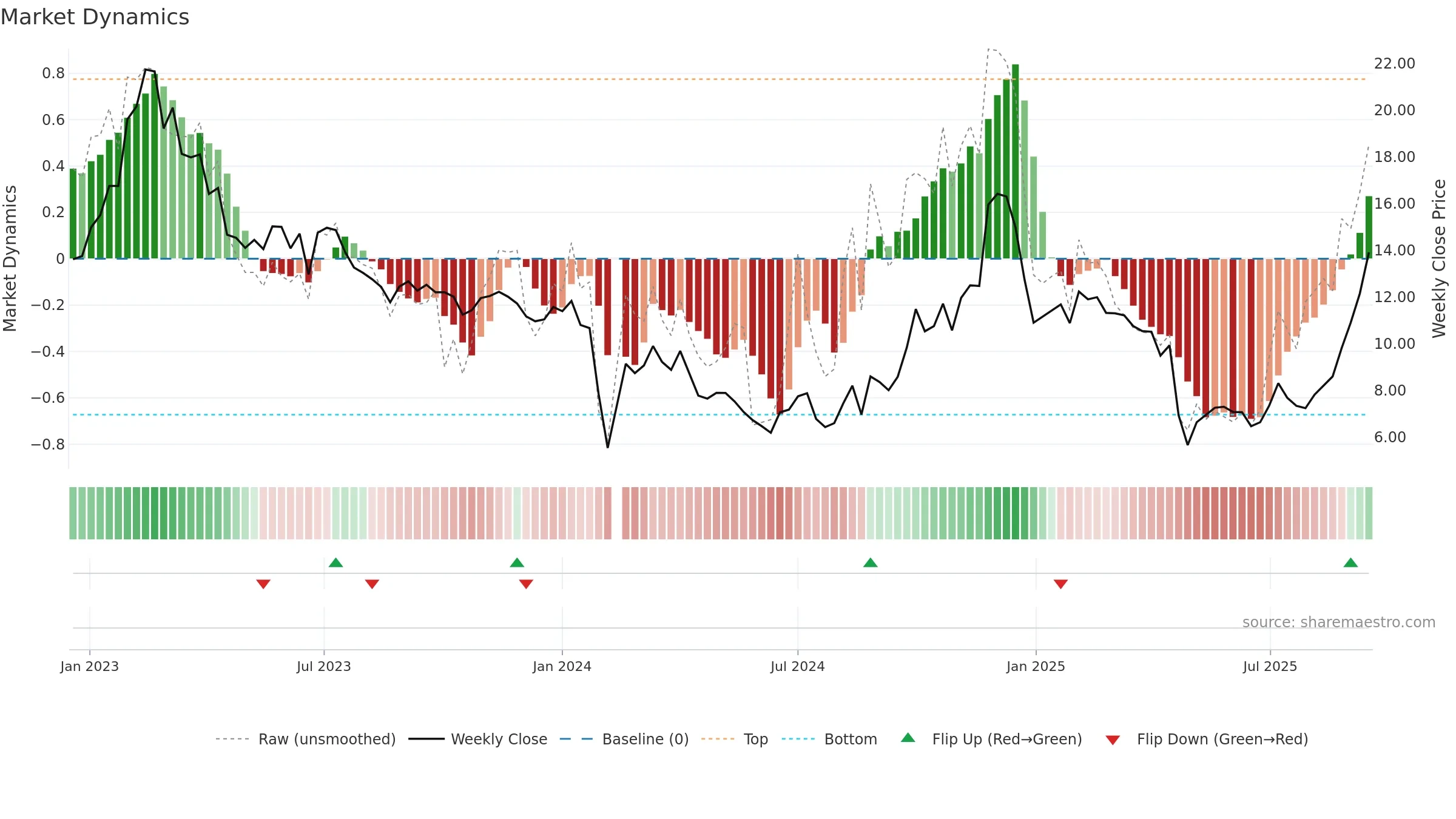Click the 6.00 price axis label

pos(1390,437)
